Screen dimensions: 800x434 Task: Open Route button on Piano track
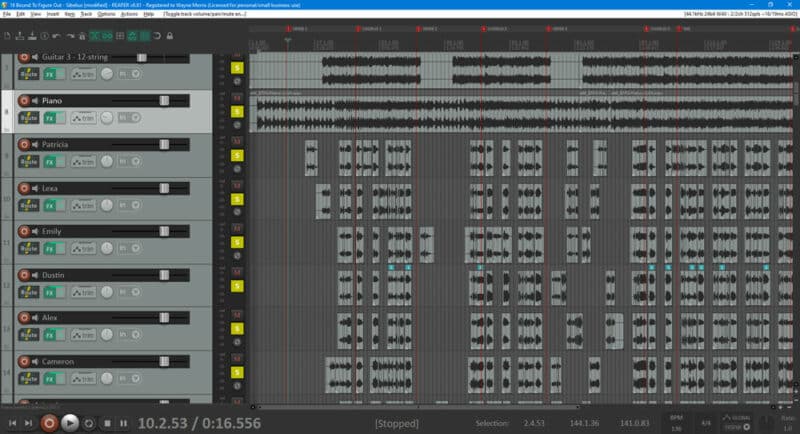(29, 118)
